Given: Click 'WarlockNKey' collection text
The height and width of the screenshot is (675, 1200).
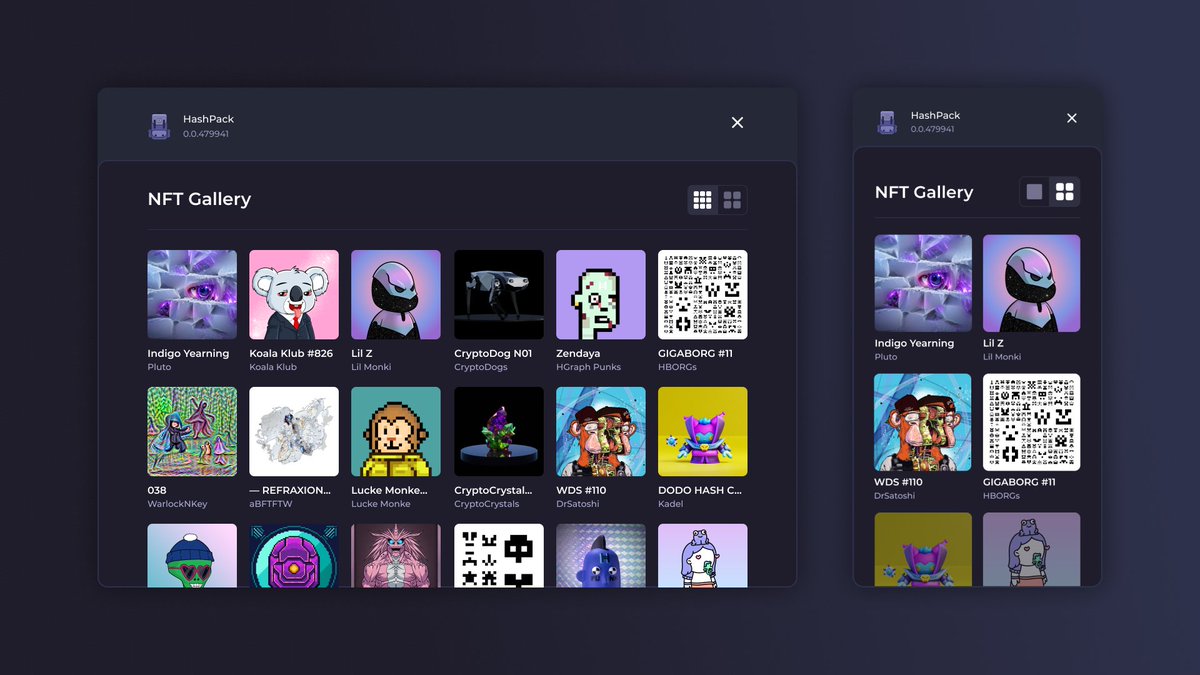Looking at the screenshot, I should click(178, 504).
